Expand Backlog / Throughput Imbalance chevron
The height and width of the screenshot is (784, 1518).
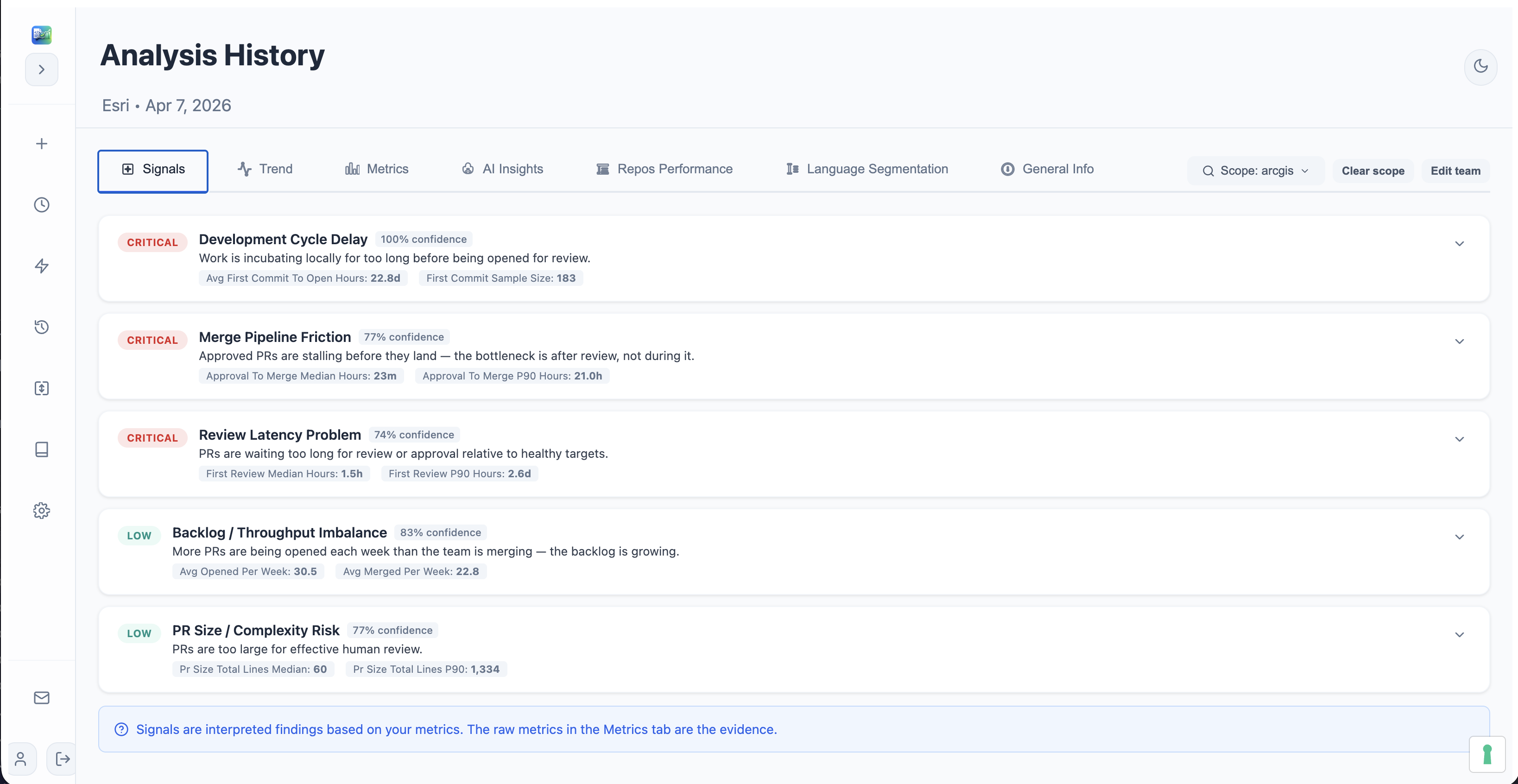(1459, 537)
